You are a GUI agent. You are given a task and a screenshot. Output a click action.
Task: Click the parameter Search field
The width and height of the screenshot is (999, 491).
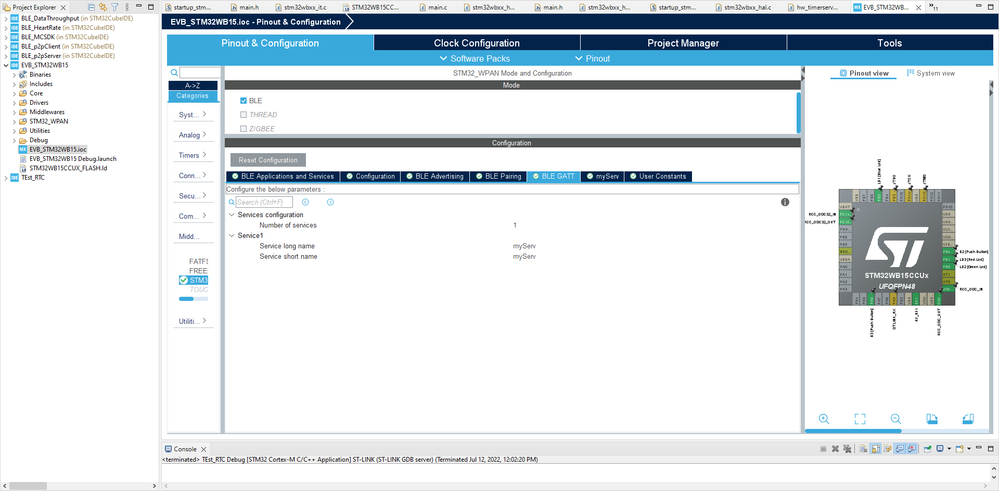point(264,202)
